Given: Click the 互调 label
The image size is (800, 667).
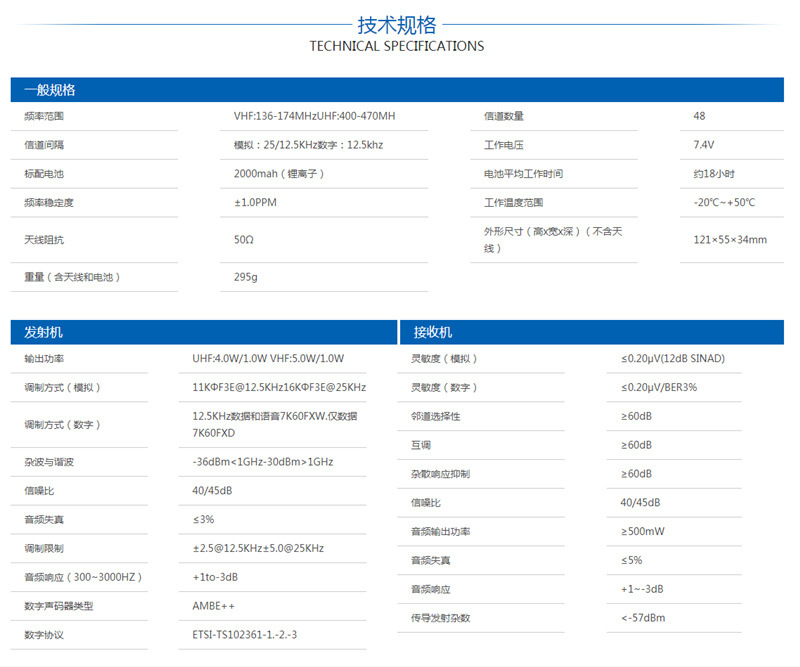Looking at the screenshot, I should (420, 446).
